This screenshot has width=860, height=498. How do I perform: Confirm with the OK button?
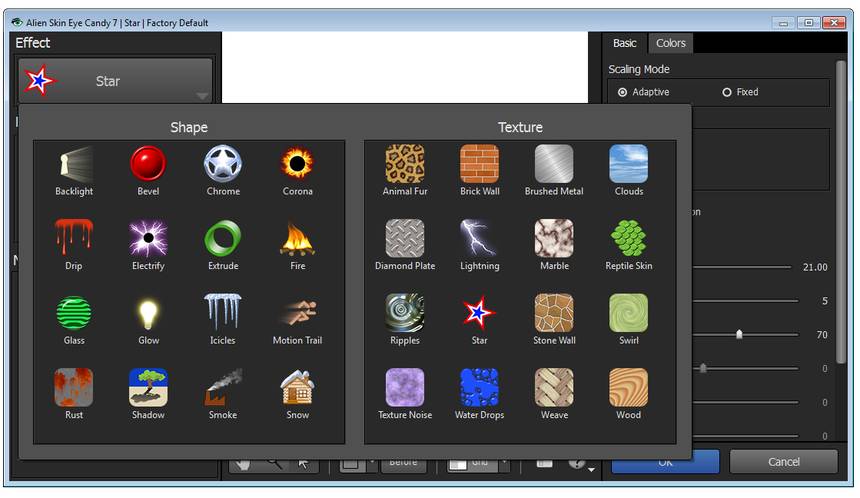pyautogui.click(x=665, y=462)
